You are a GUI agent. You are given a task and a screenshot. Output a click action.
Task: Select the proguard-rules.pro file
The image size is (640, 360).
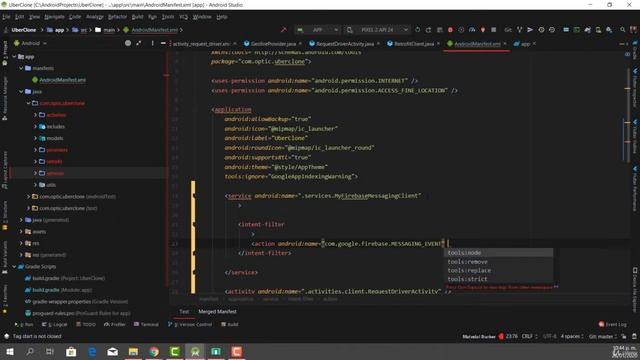(78, 313)
